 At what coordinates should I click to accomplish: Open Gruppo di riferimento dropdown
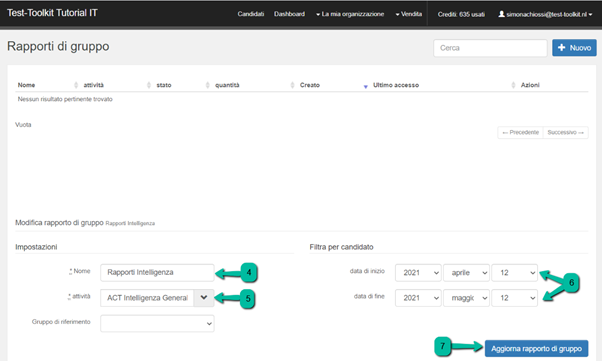(x=157, y=323)
